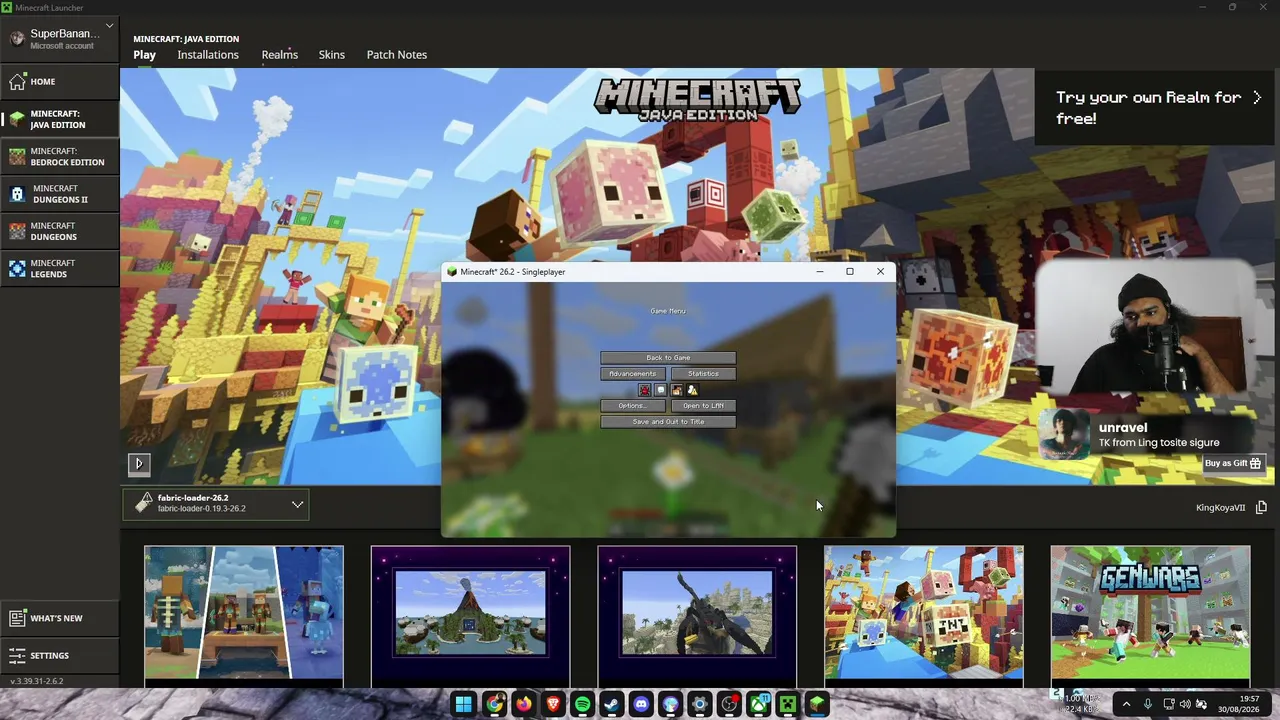1280x720 pixels.
Task: Open What's New in the sidebar
Action: 60,618
